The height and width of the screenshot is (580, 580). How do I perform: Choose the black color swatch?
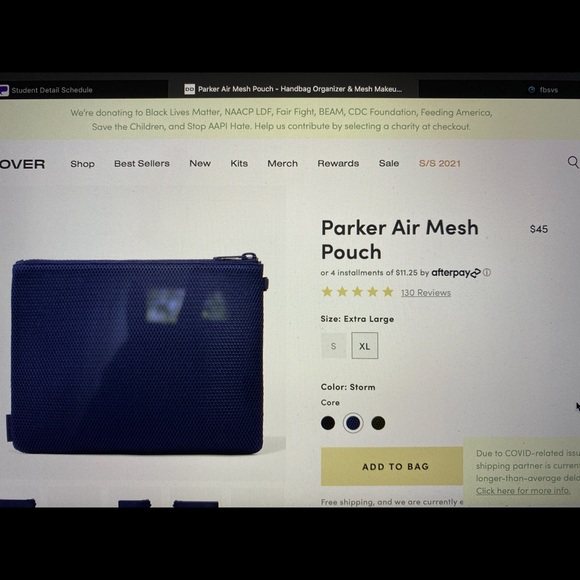tap(328, 423)
